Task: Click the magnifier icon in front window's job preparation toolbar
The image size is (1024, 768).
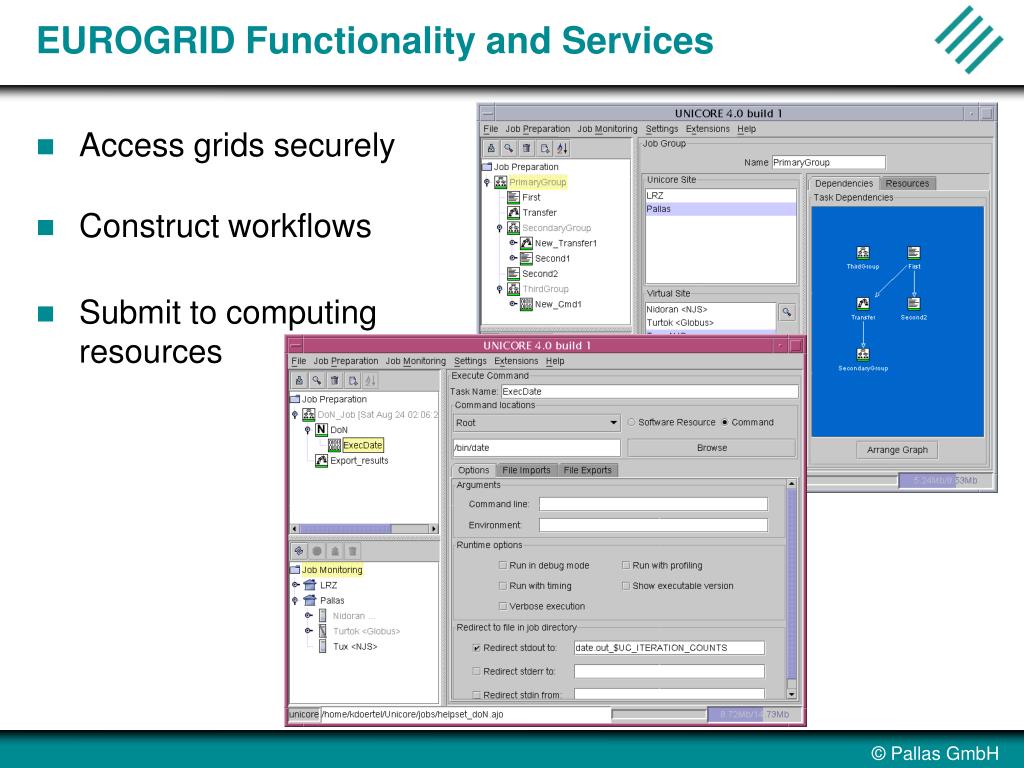Action: click(317, 380)
